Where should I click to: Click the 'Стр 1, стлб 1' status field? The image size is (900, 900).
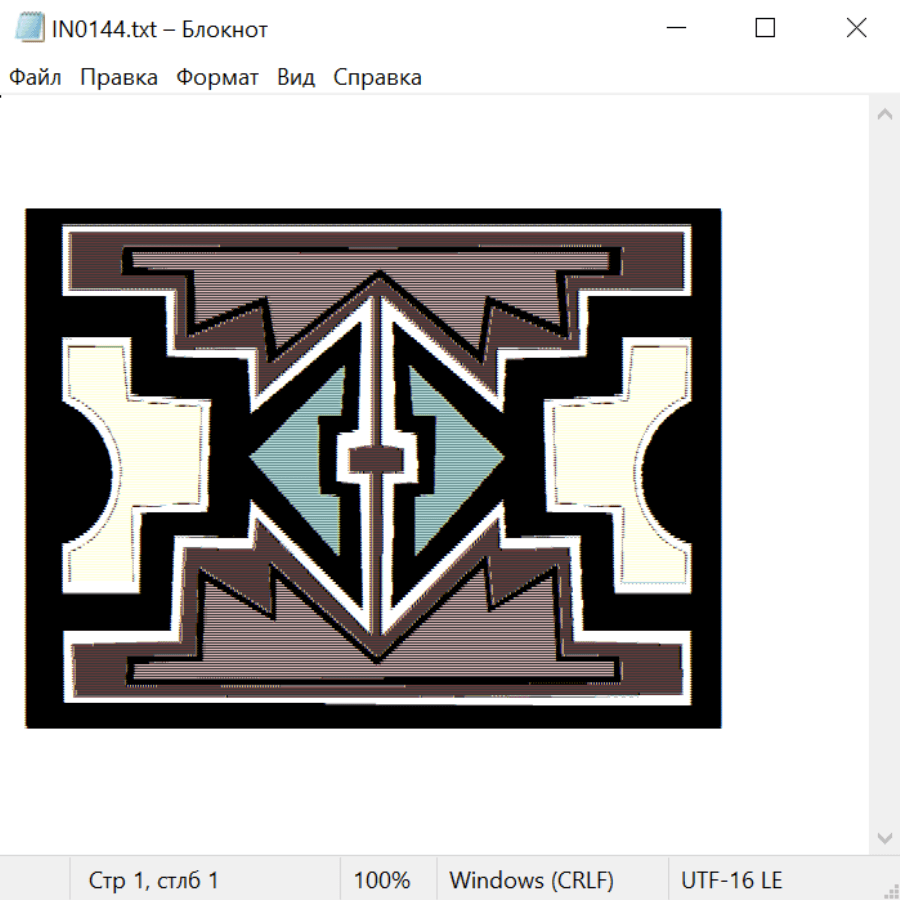coord(153,880)
